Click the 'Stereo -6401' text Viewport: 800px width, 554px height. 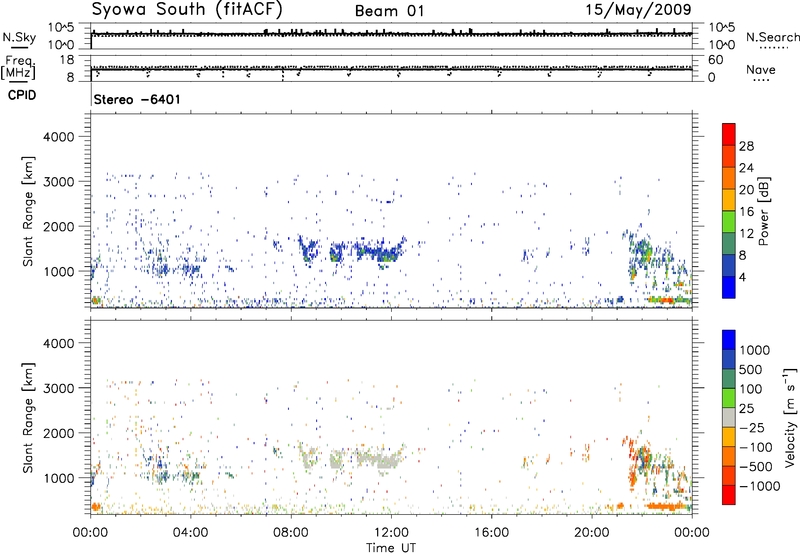point(137,99)
